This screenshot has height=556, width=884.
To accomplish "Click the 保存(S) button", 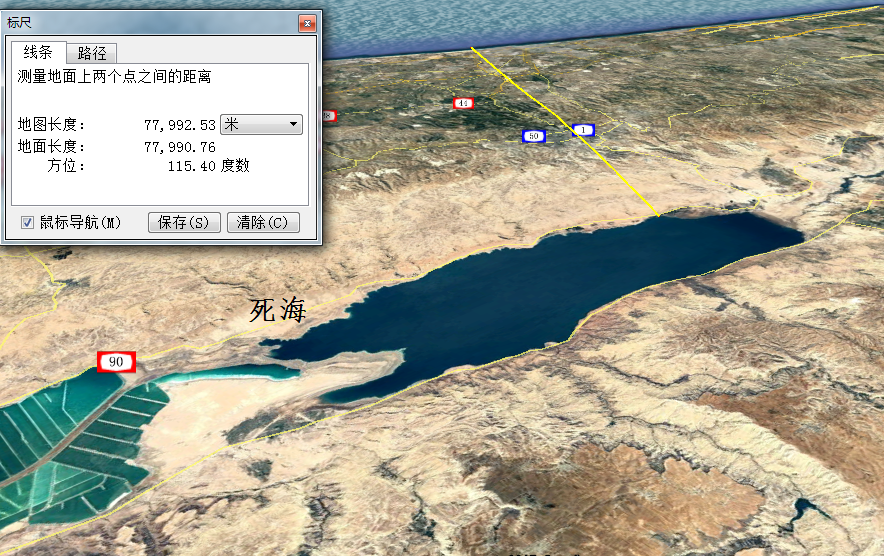I will pos(184,222).
